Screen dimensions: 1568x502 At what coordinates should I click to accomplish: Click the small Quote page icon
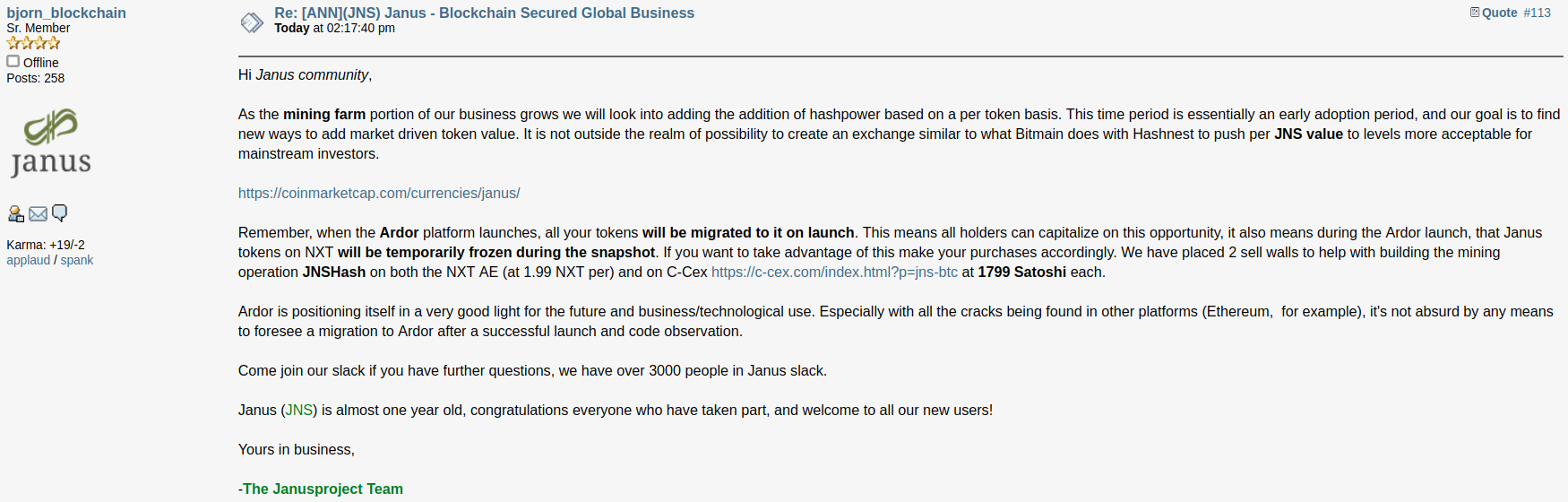[1474, 12]
